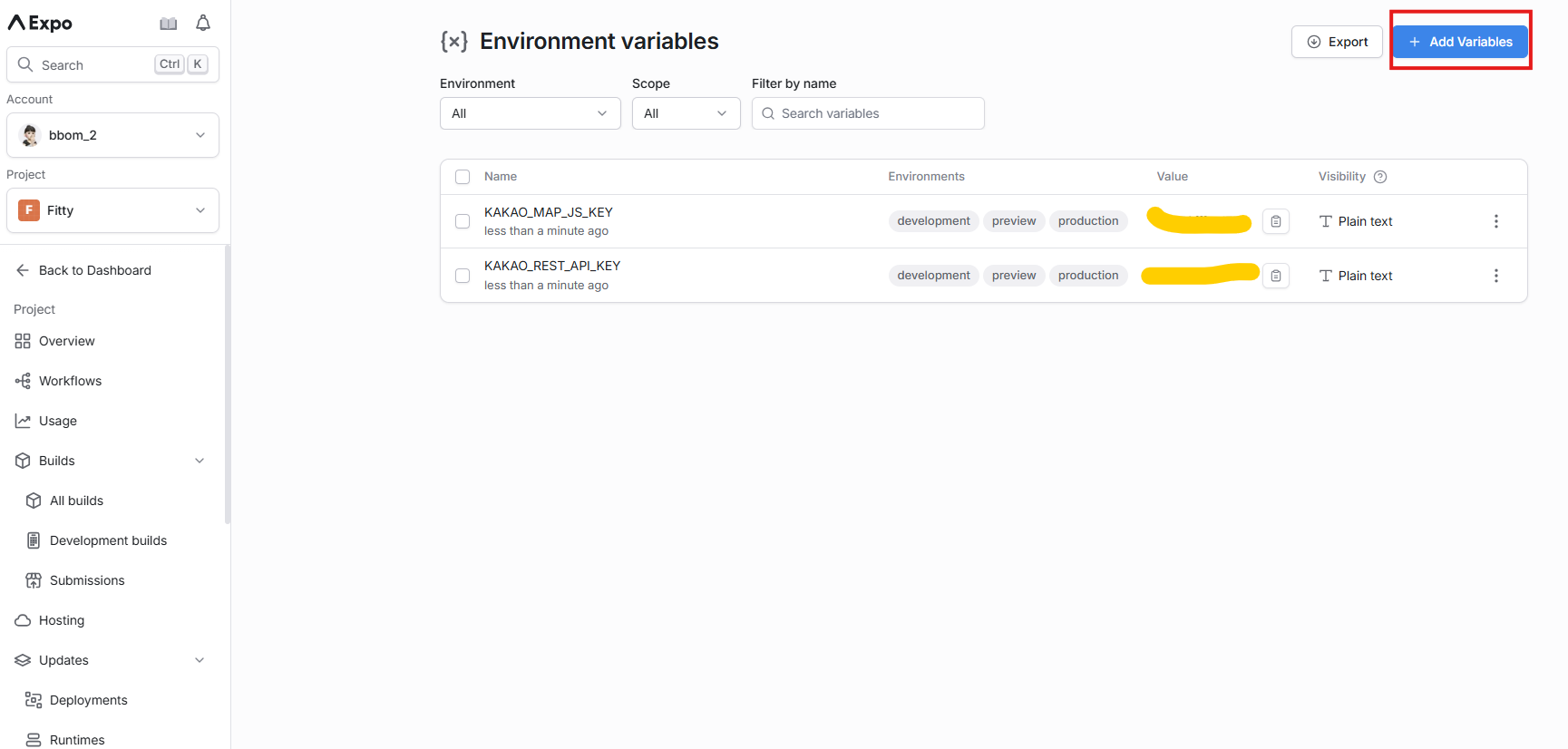Click development tag on KAKAO_REST_API_KEY row

[934, 276]
